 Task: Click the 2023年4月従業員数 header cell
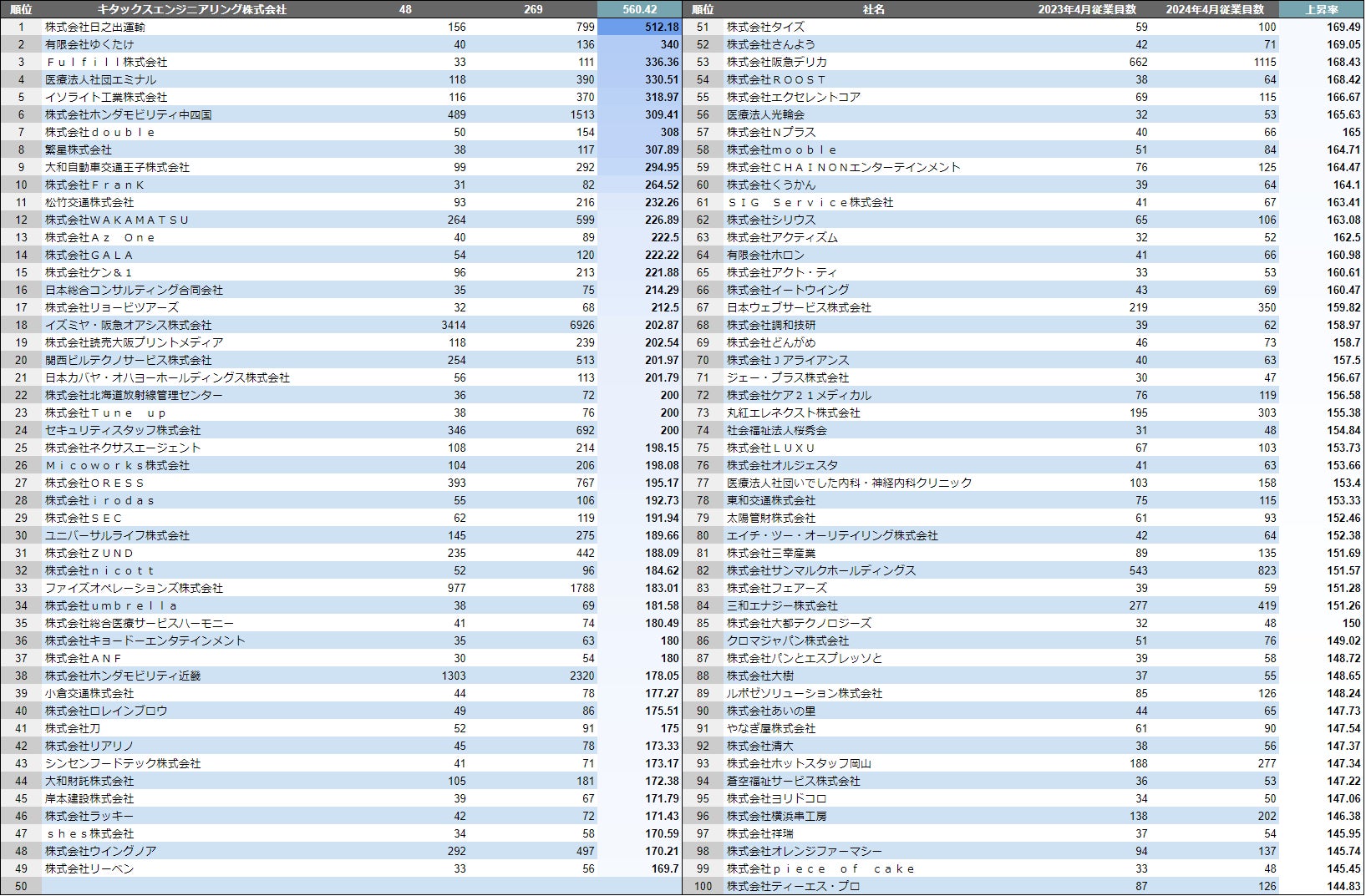pyautogui.click(x=1087, y=9)
